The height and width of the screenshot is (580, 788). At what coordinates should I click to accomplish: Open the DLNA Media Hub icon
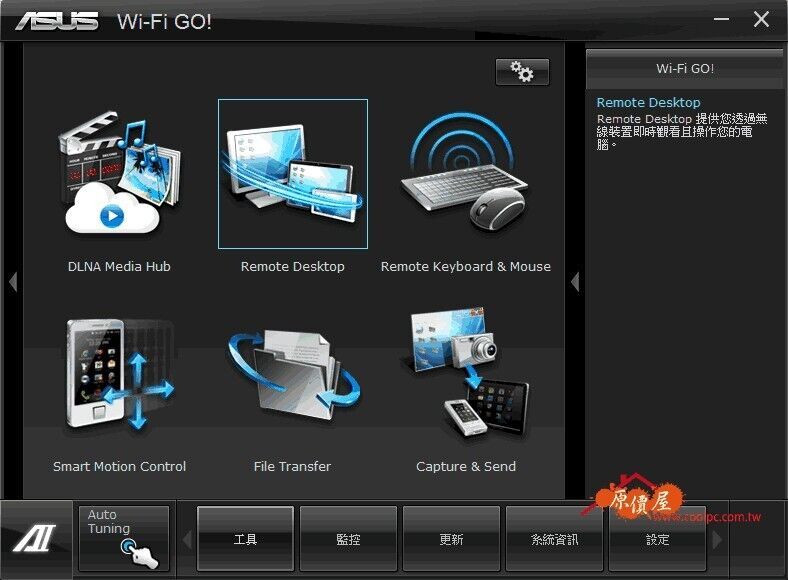click(119, 173)
